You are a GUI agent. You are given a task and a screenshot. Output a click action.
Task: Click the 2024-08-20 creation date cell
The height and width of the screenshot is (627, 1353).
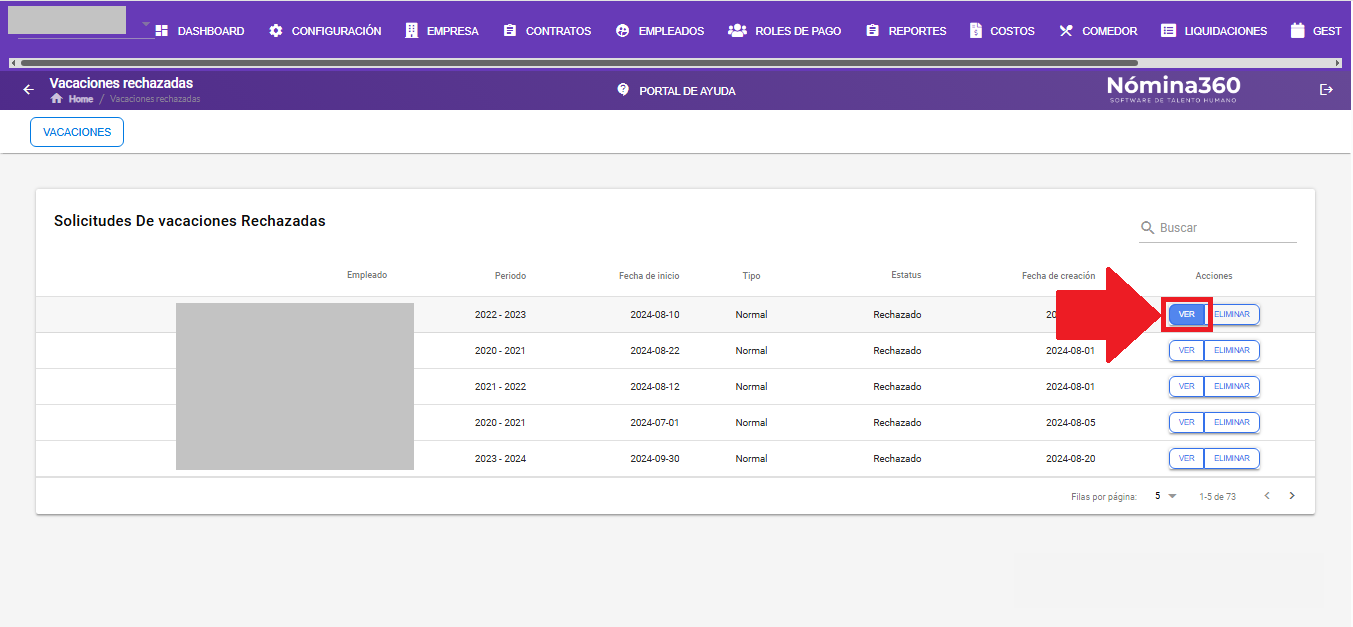1070,458
